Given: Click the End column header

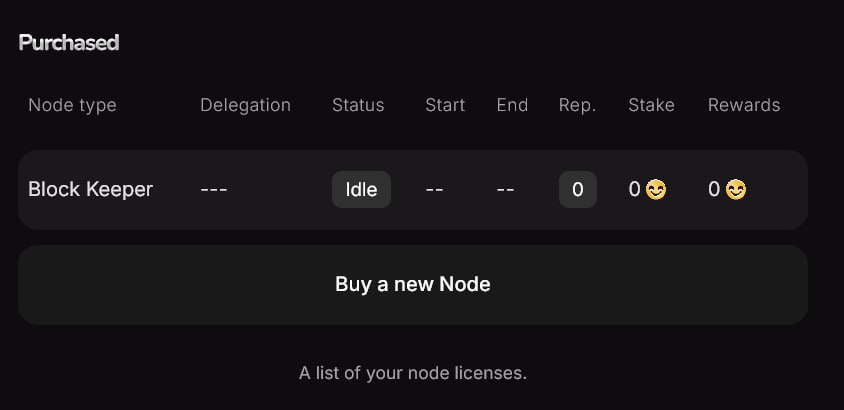Looking at the screenshot, I should (512, 105).
